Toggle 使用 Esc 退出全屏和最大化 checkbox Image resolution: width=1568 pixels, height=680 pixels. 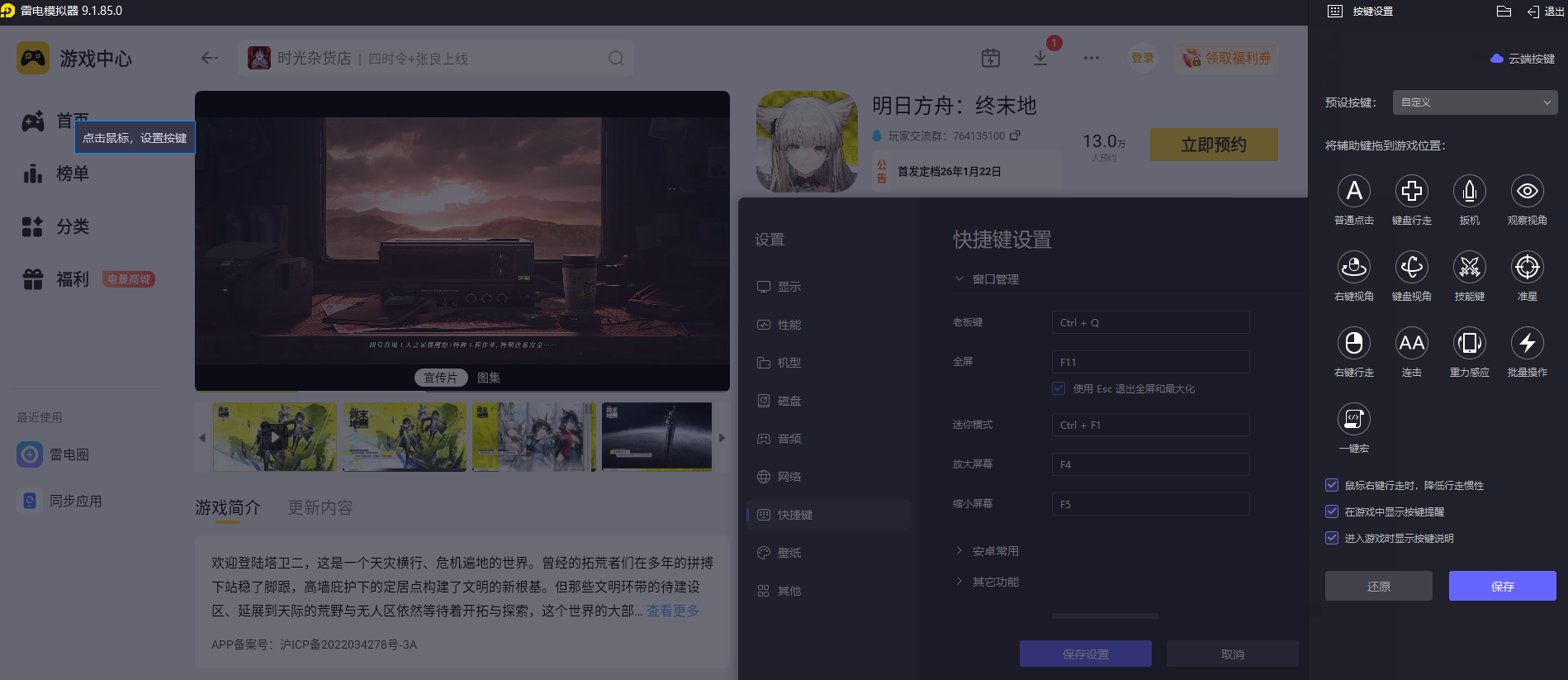click(1059, 388)
